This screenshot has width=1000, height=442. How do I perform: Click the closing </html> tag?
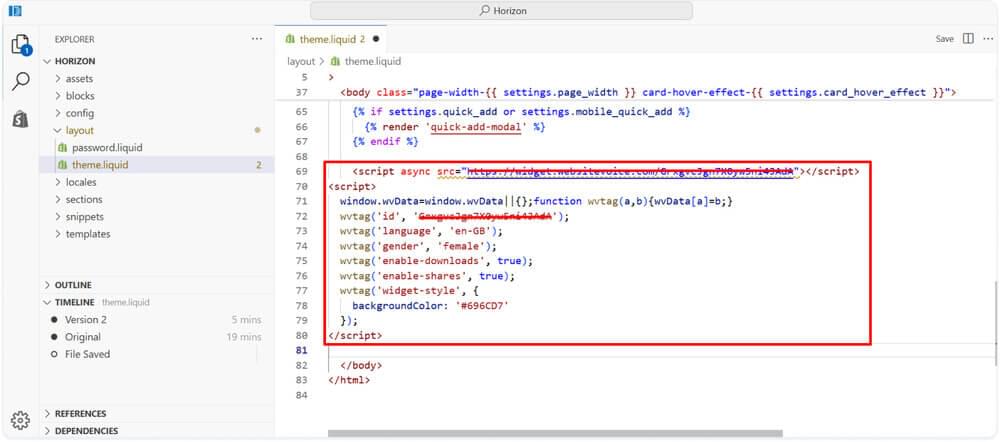point(349,380)
